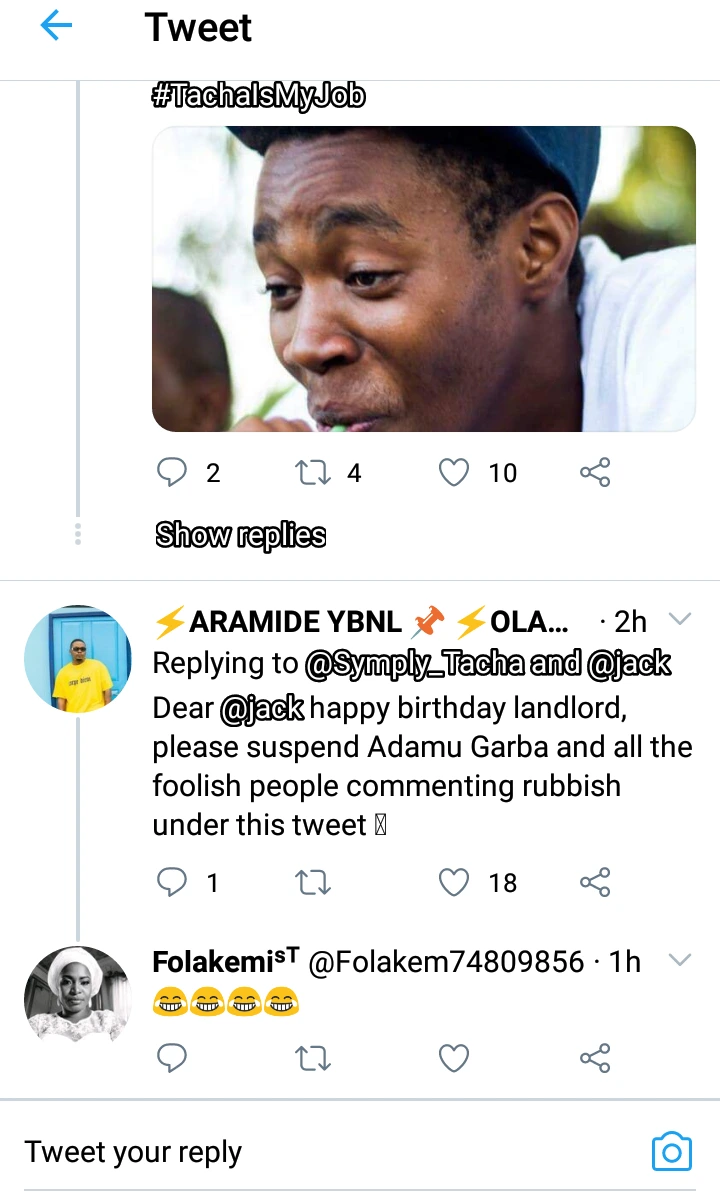Open camera to attach a photo
The height and width of the screenshot is (1201, 720).
pyautogui.click(x=671, y=1152)
